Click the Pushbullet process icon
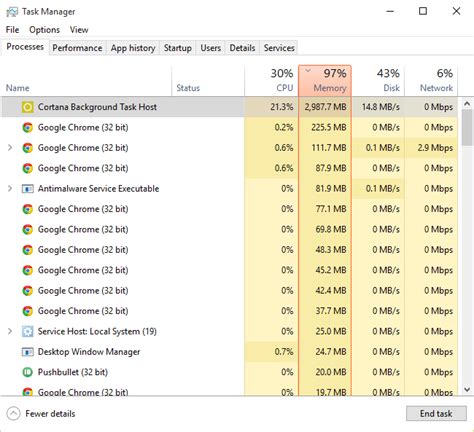Screen dimensions: 474x432 click(27, 372)
